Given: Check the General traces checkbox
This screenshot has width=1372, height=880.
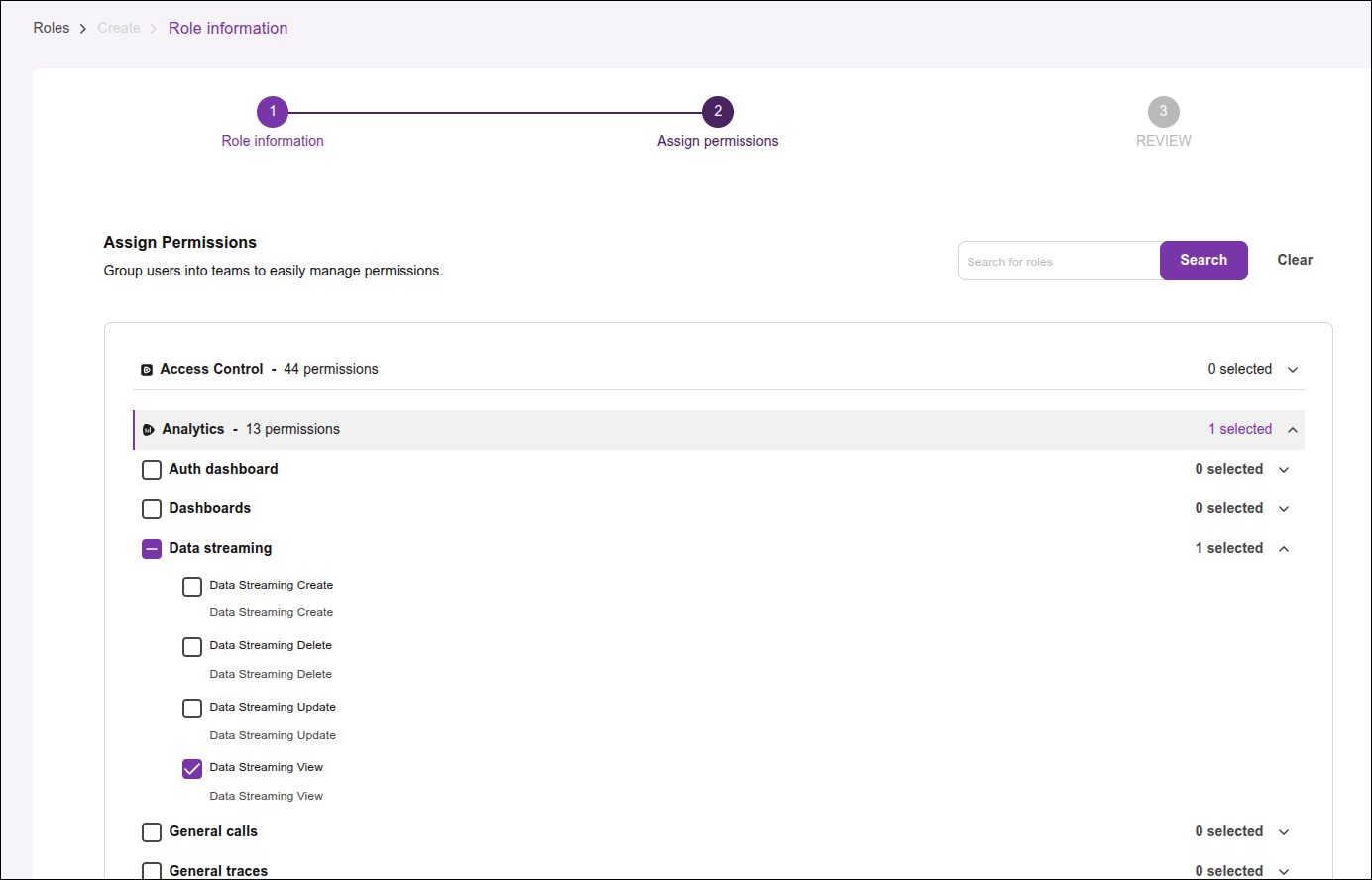Looking at the screenshot, I should click(151, 871).
